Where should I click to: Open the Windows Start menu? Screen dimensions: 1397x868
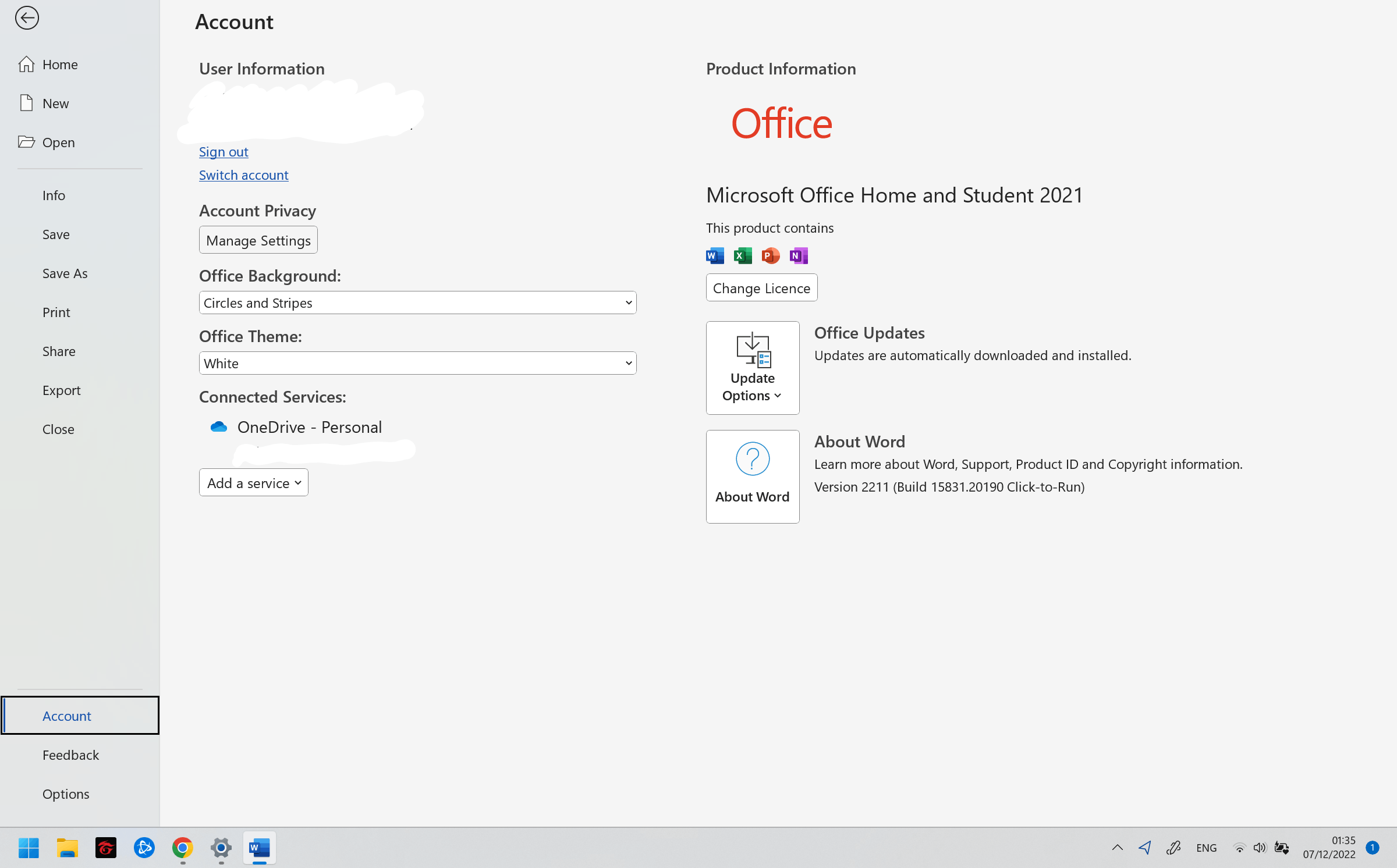pos(29,848)
